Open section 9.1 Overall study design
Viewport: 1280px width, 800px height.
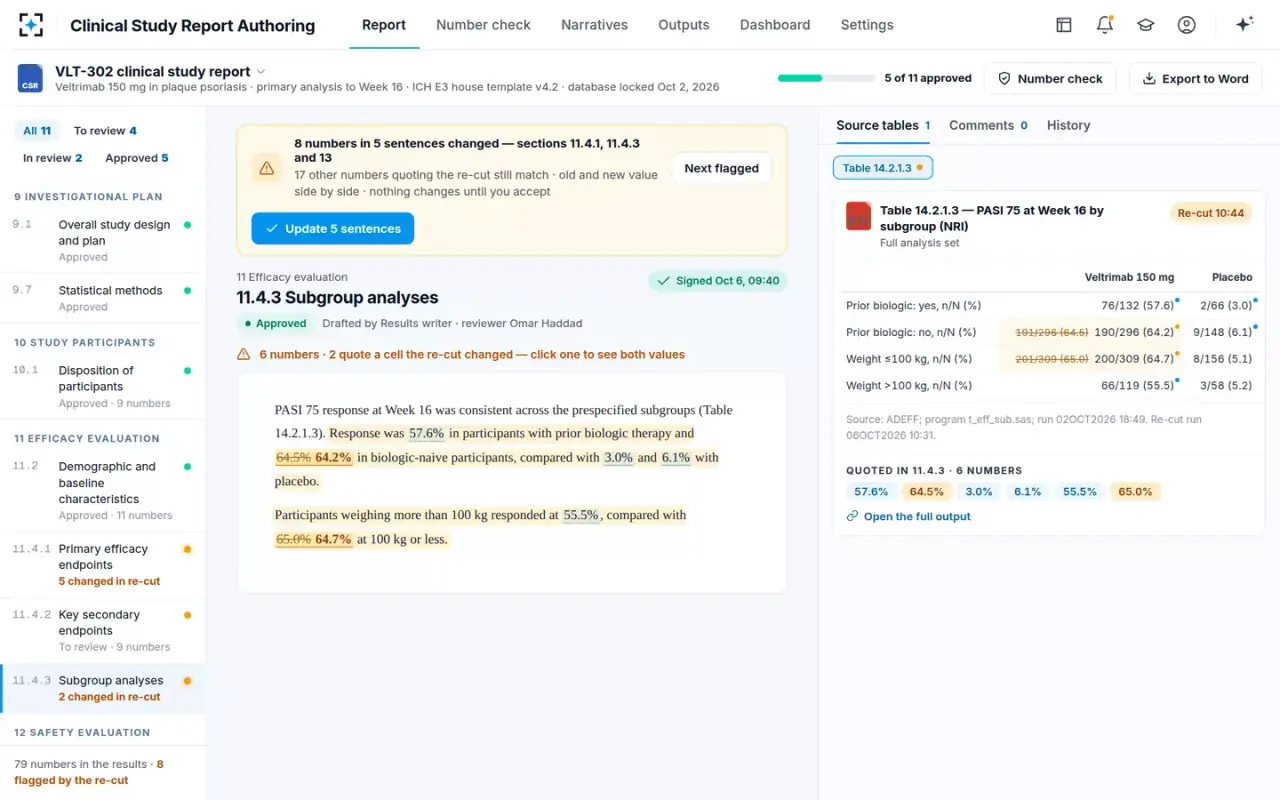[102, 240]
